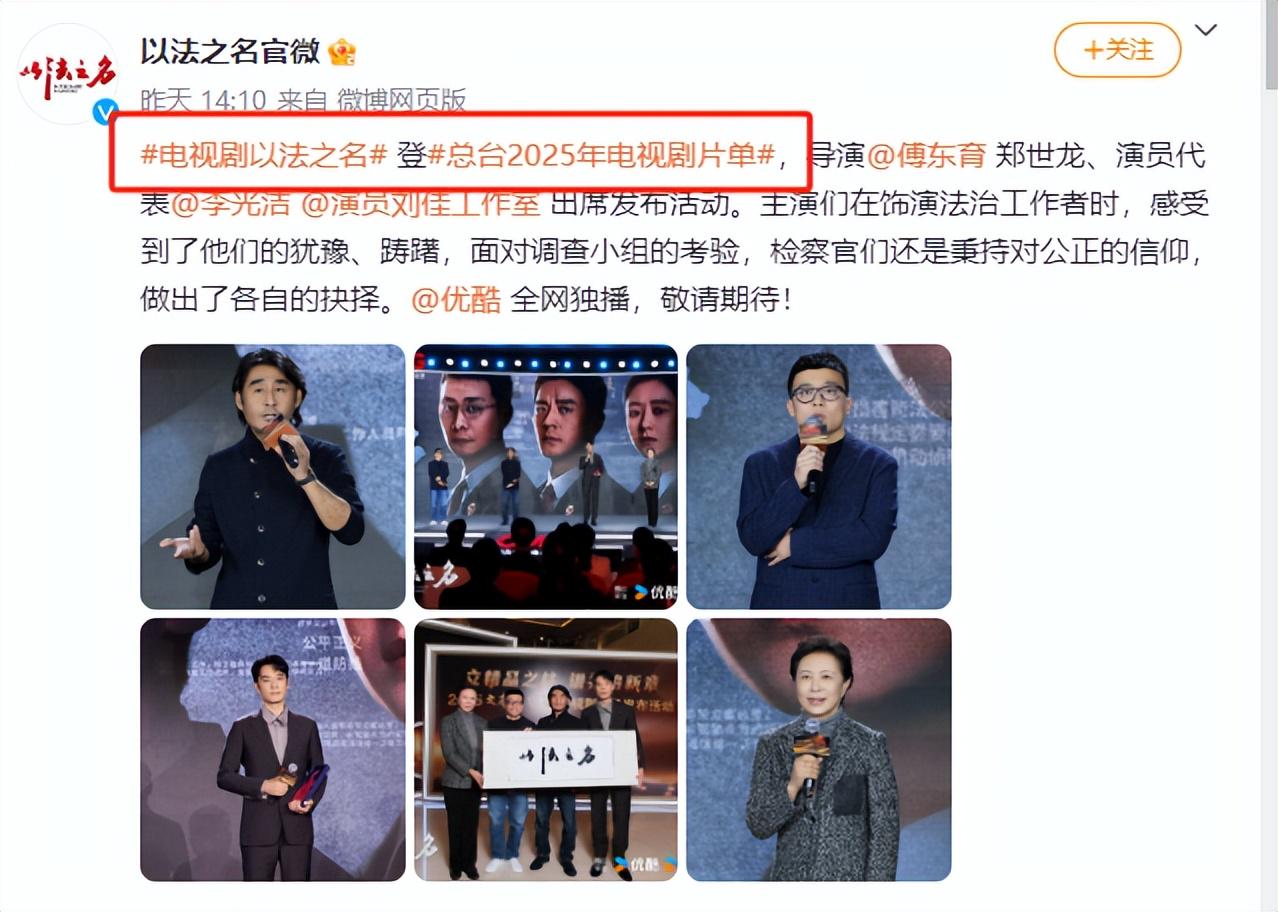Click the 昨天 14:10 post timestamp
1278x912 pixels.
204,101
